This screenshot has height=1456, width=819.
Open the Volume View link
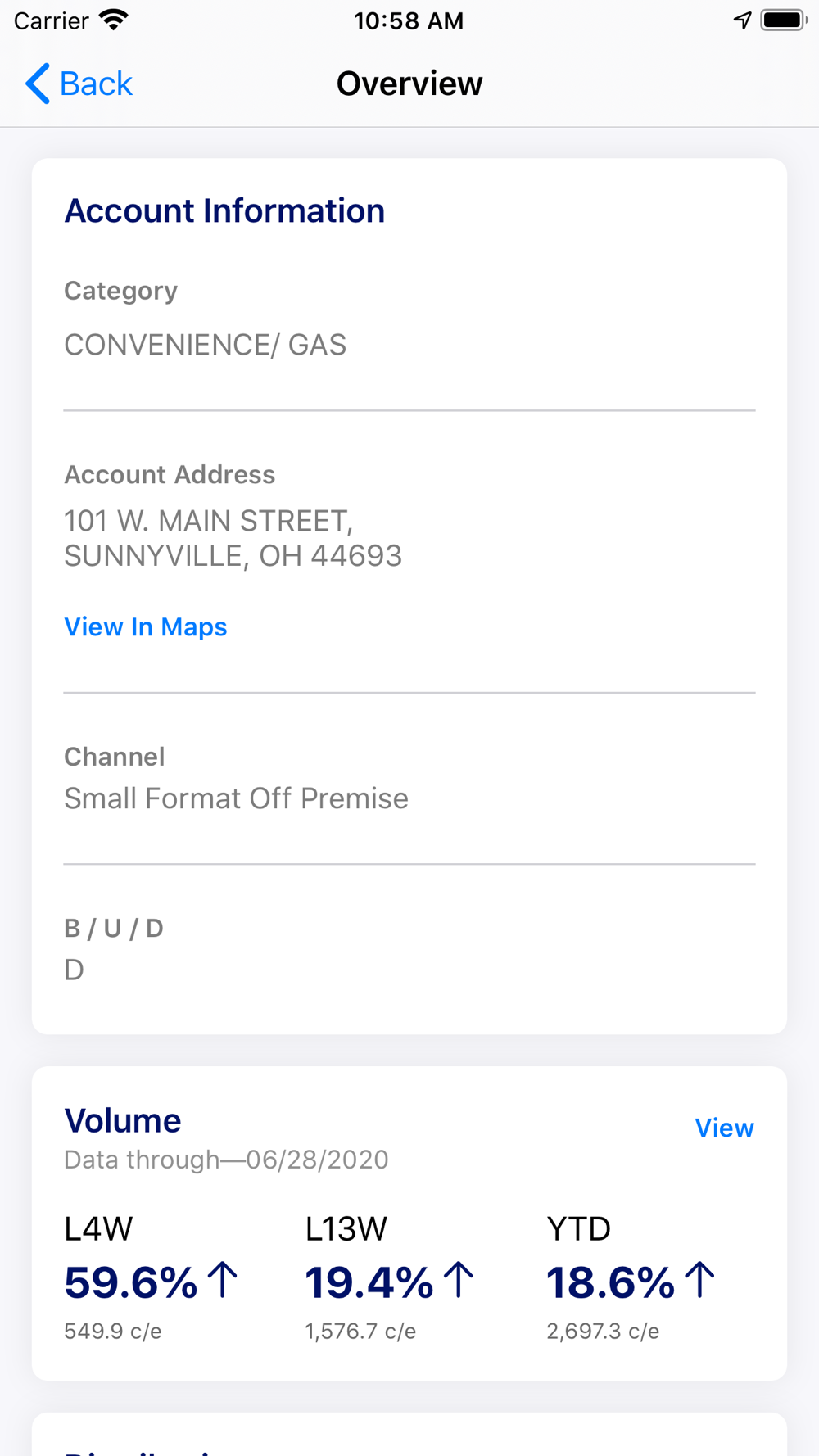pos(724,1128)
